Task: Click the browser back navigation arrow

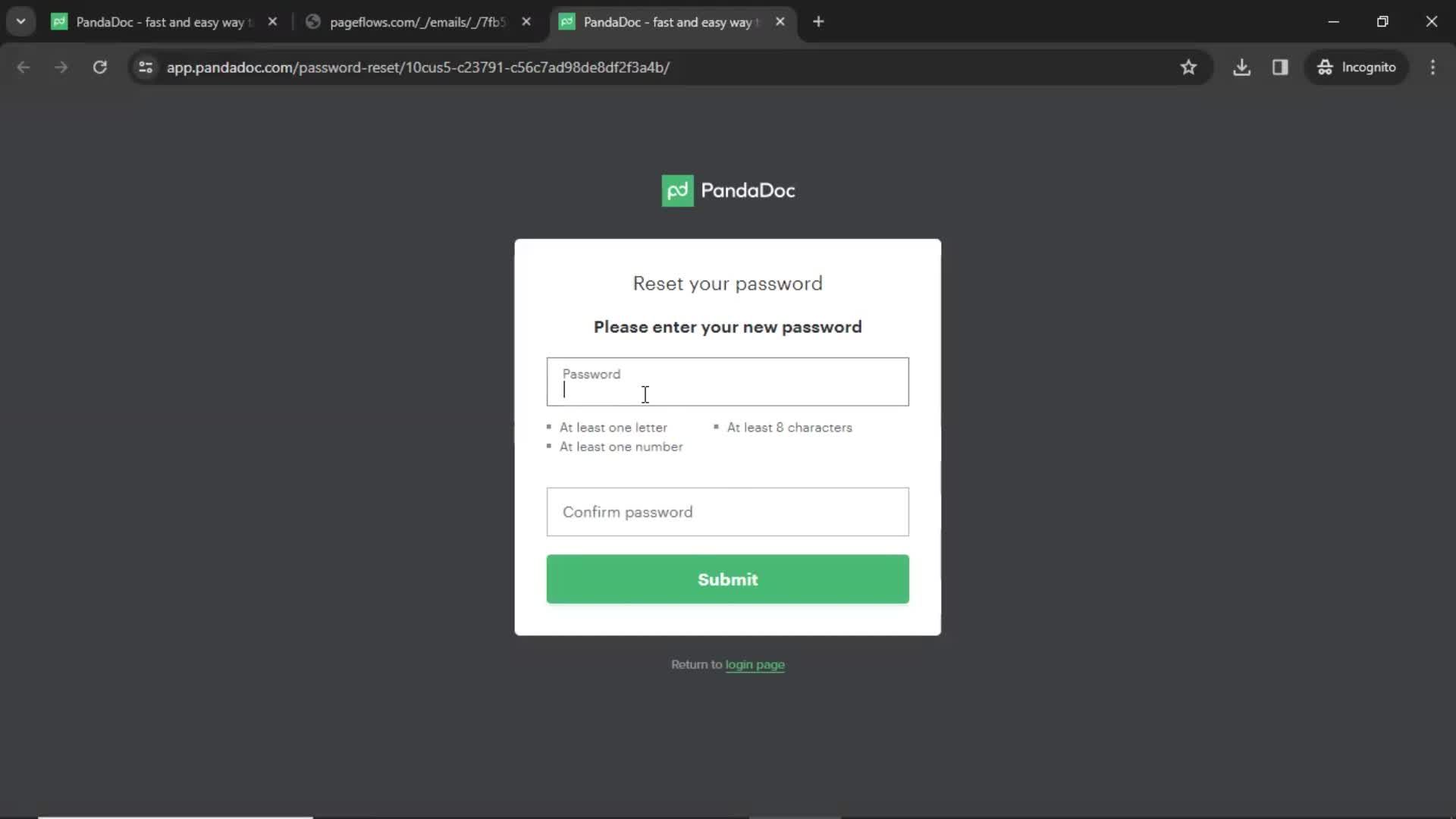Action: (24, 67)
